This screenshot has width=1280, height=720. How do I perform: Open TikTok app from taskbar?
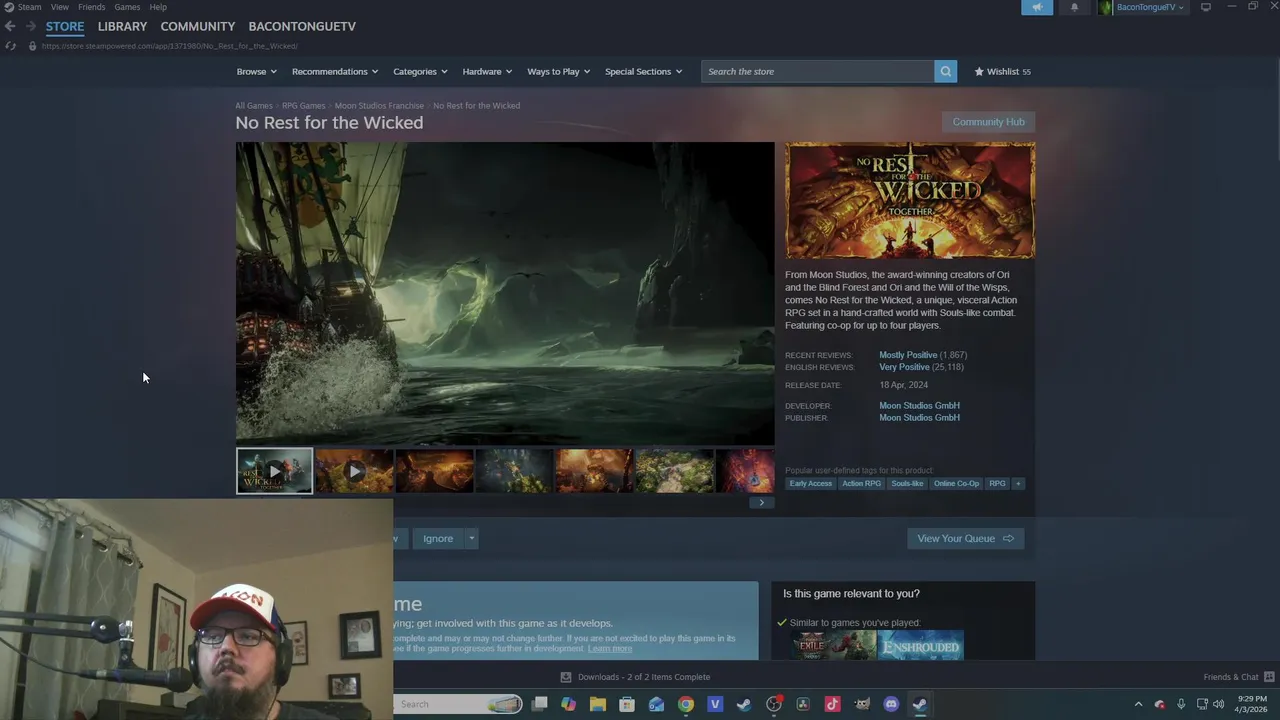pyautogui.click(x=832, y=704)
